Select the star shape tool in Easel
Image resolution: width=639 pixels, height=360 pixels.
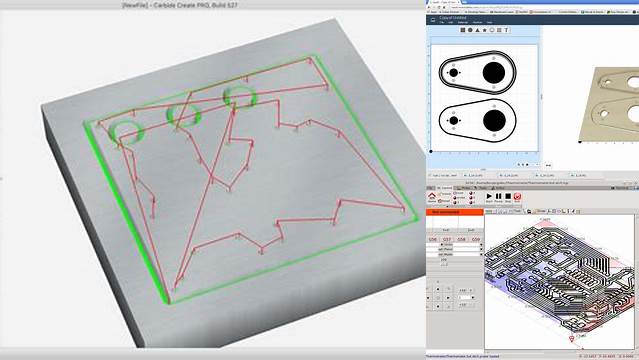(485, 30)
